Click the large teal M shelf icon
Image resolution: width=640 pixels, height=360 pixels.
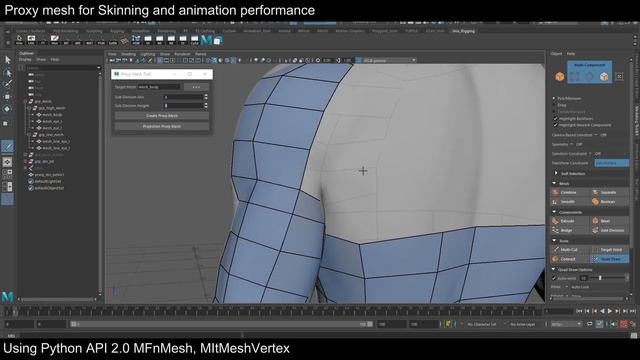coord(207,40)
